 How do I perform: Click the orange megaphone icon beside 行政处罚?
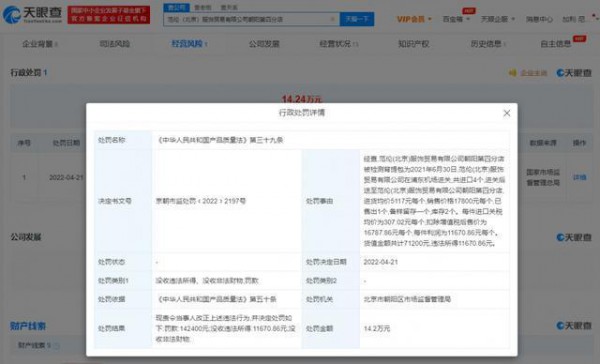point(512,73)
